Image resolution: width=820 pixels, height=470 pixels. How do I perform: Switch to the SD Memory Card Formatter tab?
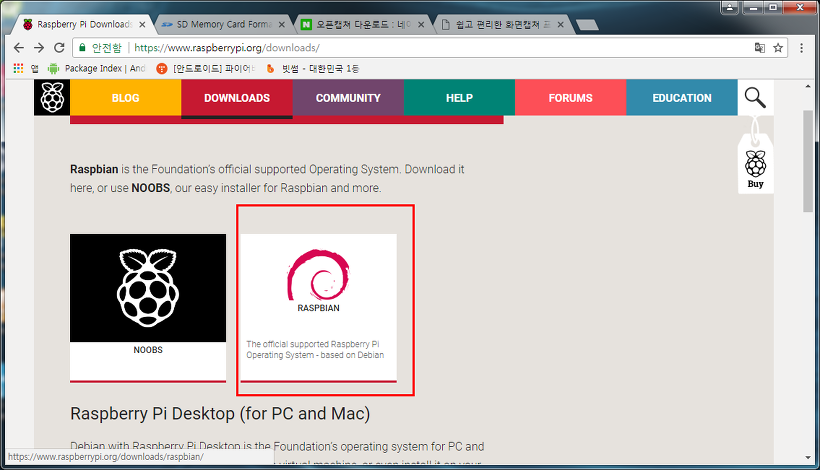point(223,25)
